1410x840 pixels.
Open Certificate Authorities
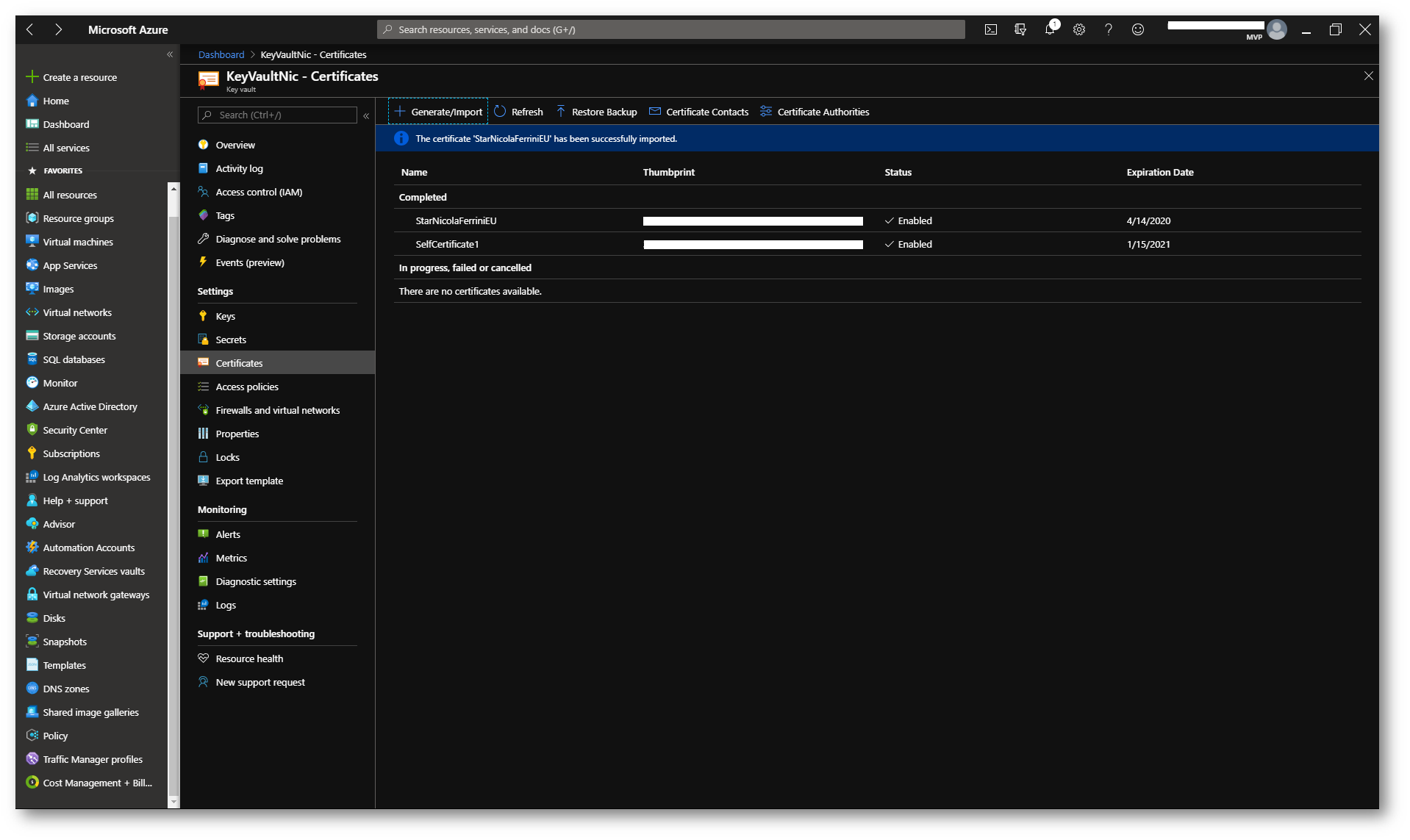coord(815,112)
